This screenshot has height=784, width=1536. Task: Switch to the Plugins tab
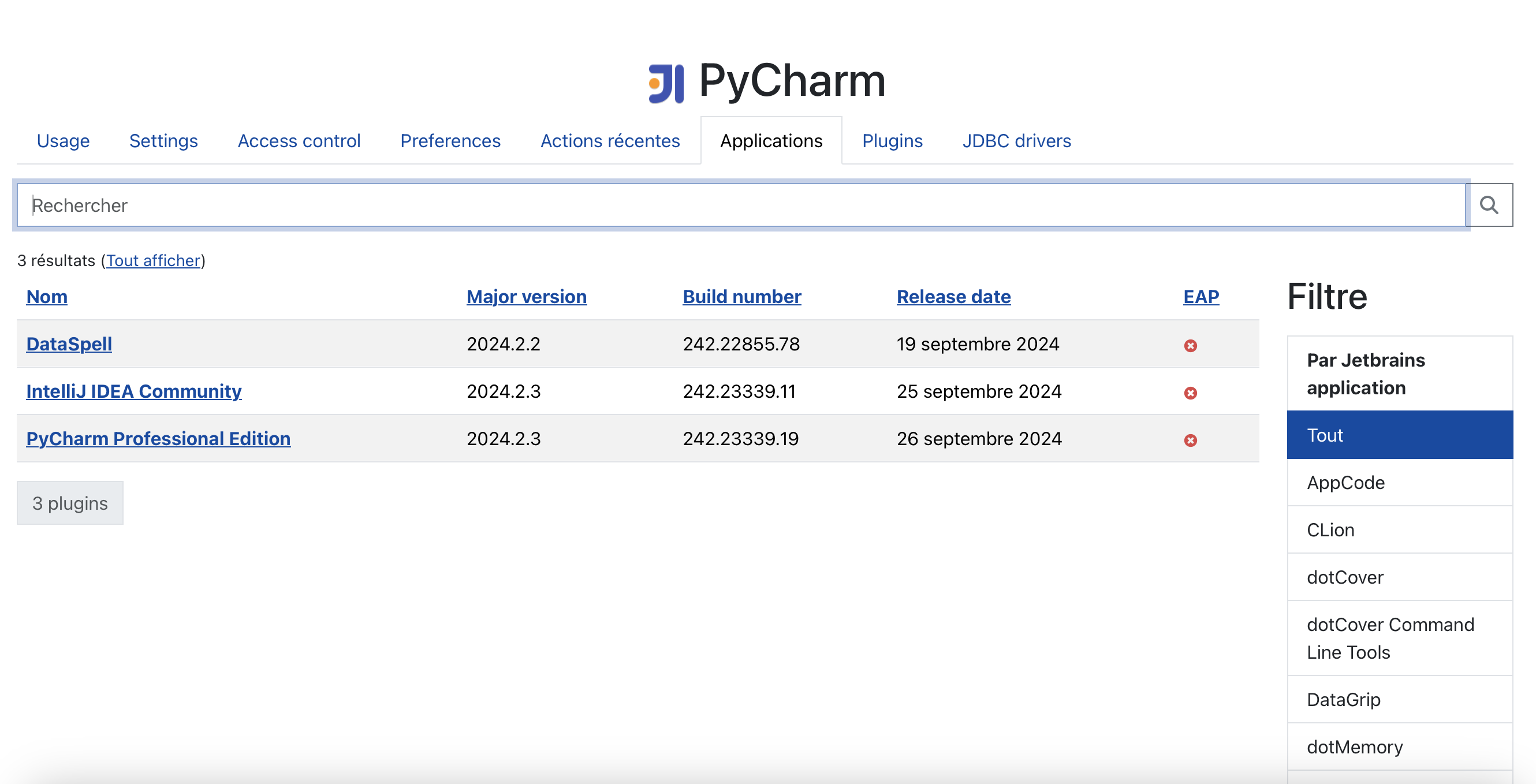pyautogui.click(x=892, y=141)
